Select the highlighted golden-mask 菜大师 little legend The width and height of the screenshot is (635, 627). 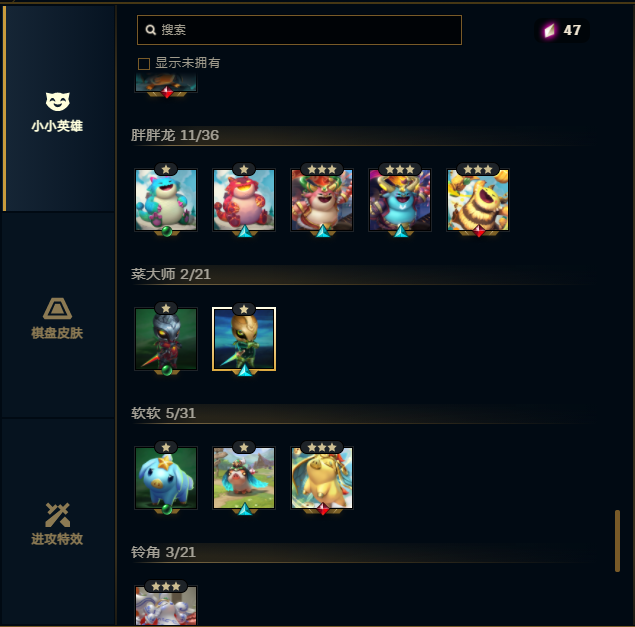tap(244, 339)
